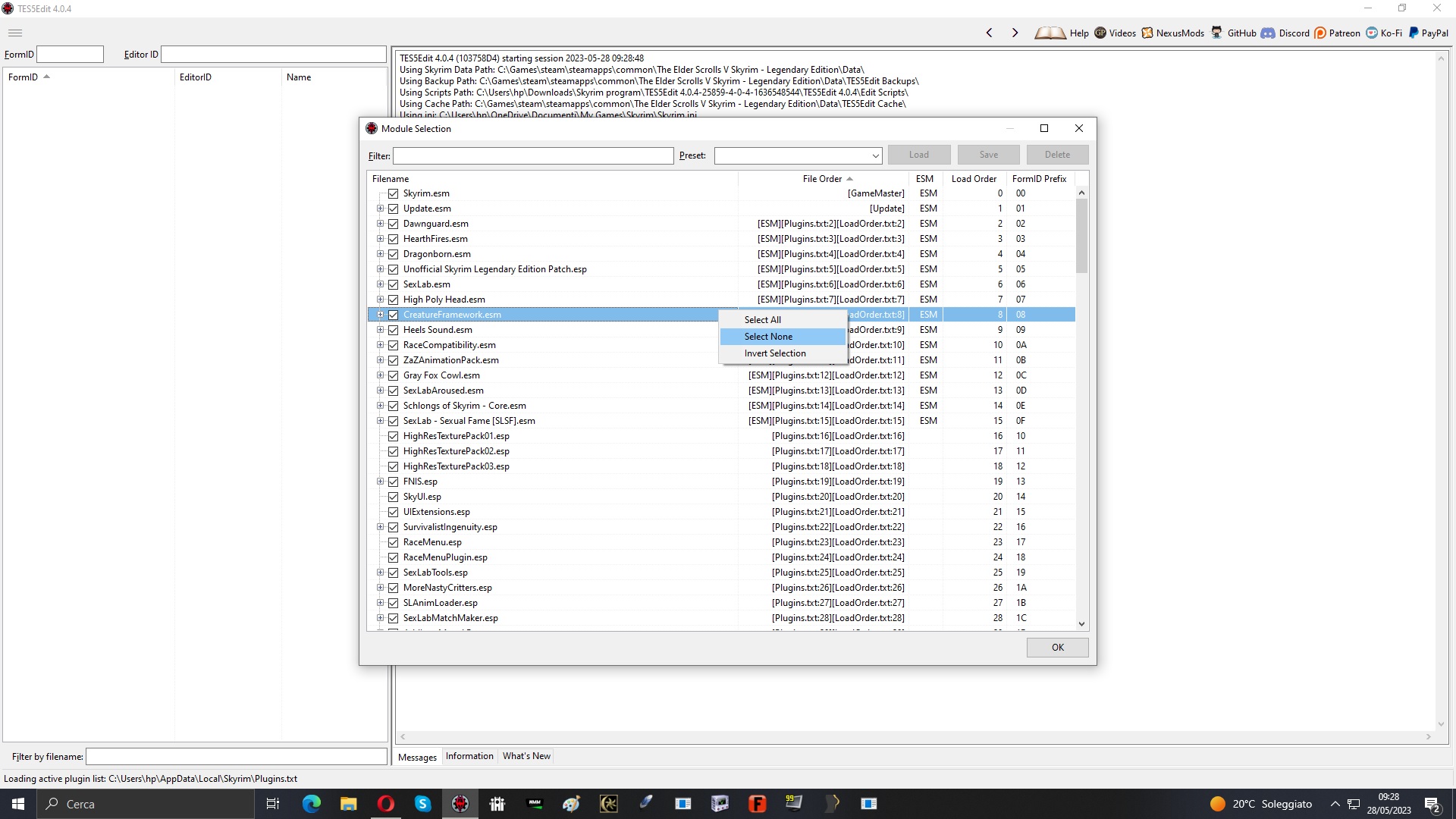Toggle FNIS.esp checkbox

point(393,482)
